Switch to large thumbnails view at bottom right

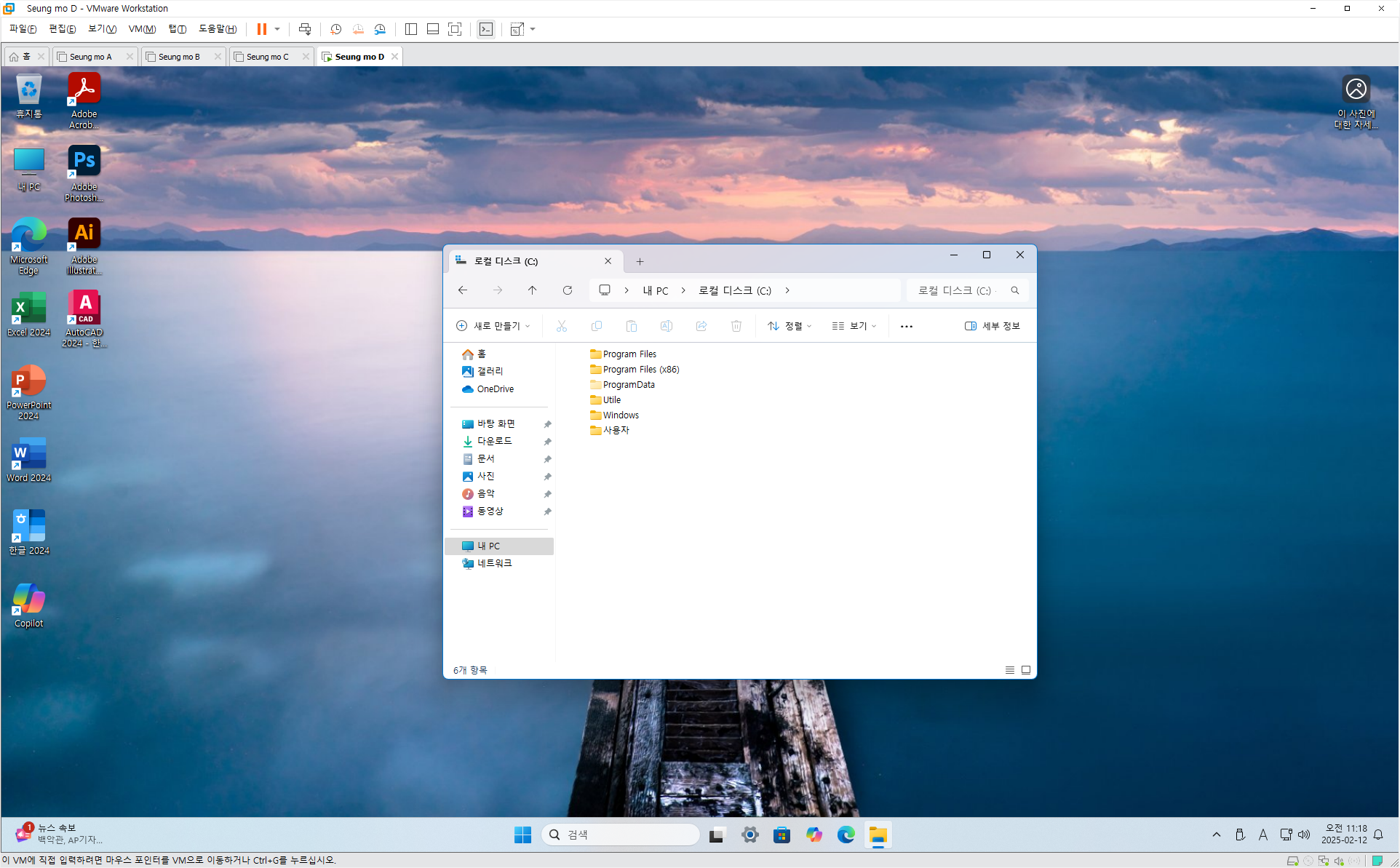(1026, 670)
